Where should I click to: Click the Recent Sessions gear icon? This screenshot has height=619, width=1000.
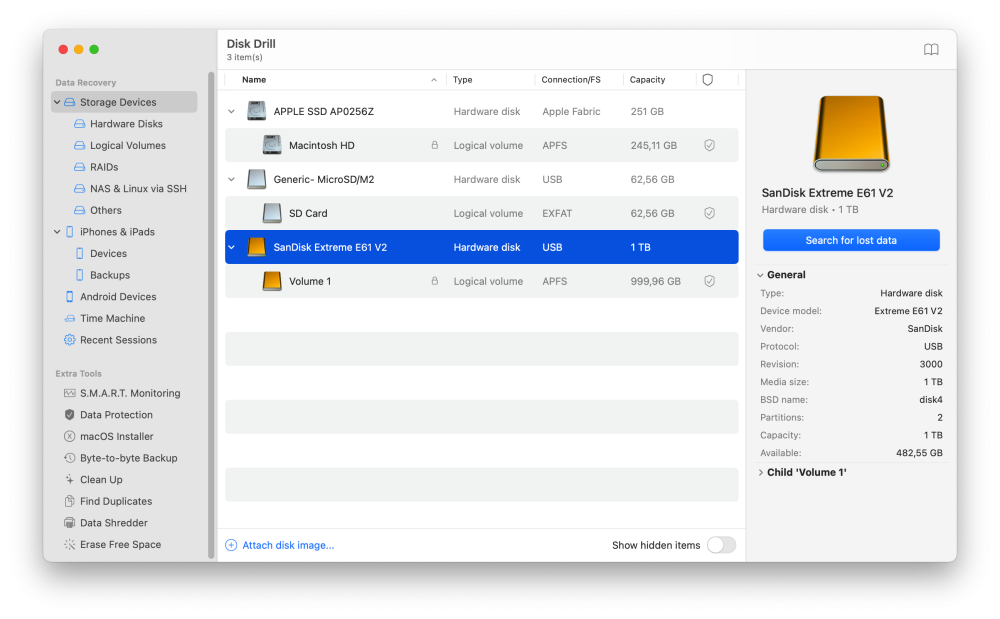(70, 340)
